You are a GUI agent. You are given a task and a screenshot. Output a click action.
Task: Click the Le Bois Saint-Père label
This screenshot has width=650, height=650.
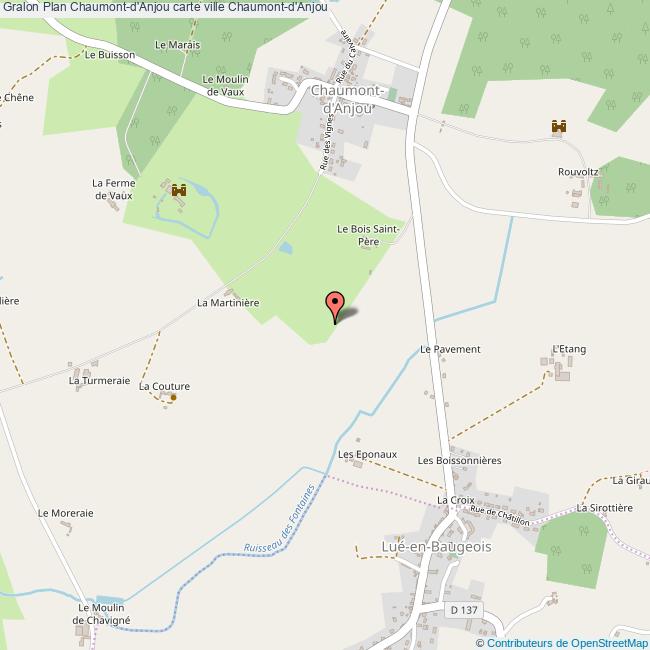[368, 235]
